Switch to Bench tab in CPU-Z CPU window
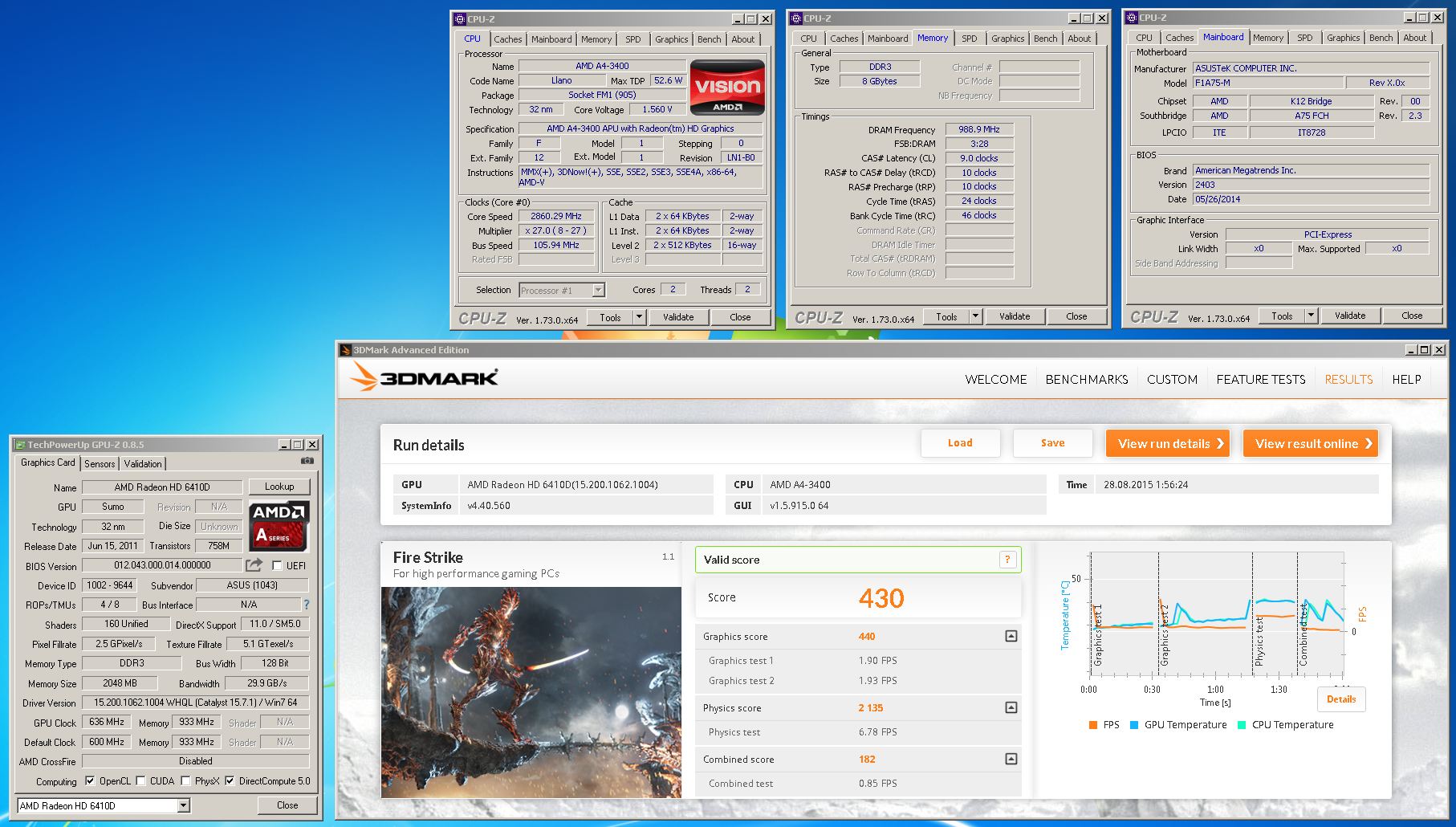 pyautogui.click(x=709, y=39)
